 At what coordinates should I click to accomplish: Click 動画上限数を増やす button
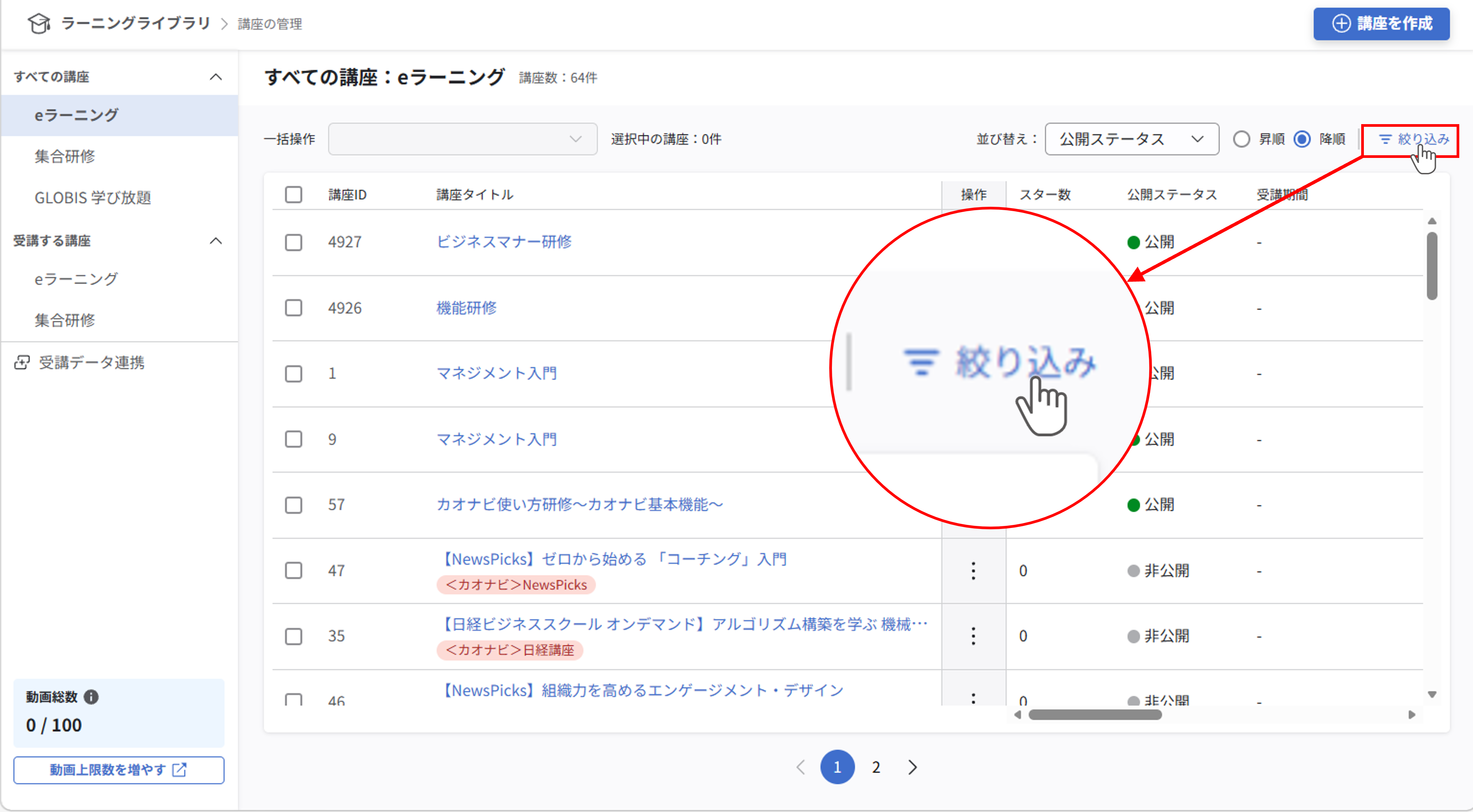(x=119, y=770)
